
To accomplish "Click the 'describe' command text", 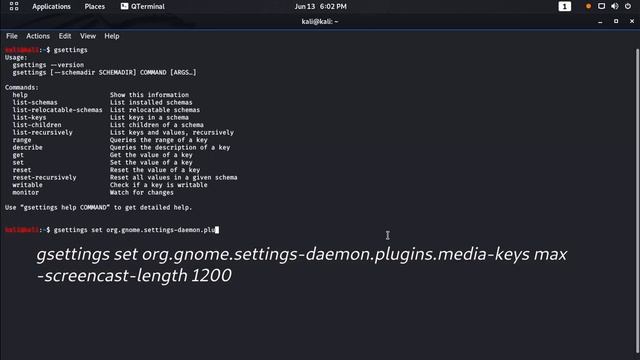I will 27,147.
